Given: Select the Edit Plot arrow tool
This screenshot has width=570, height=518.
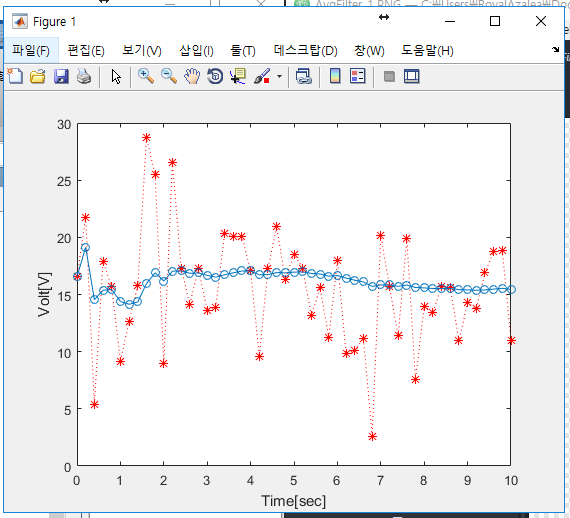Looking at the screenshot, I should pos(116,77).
